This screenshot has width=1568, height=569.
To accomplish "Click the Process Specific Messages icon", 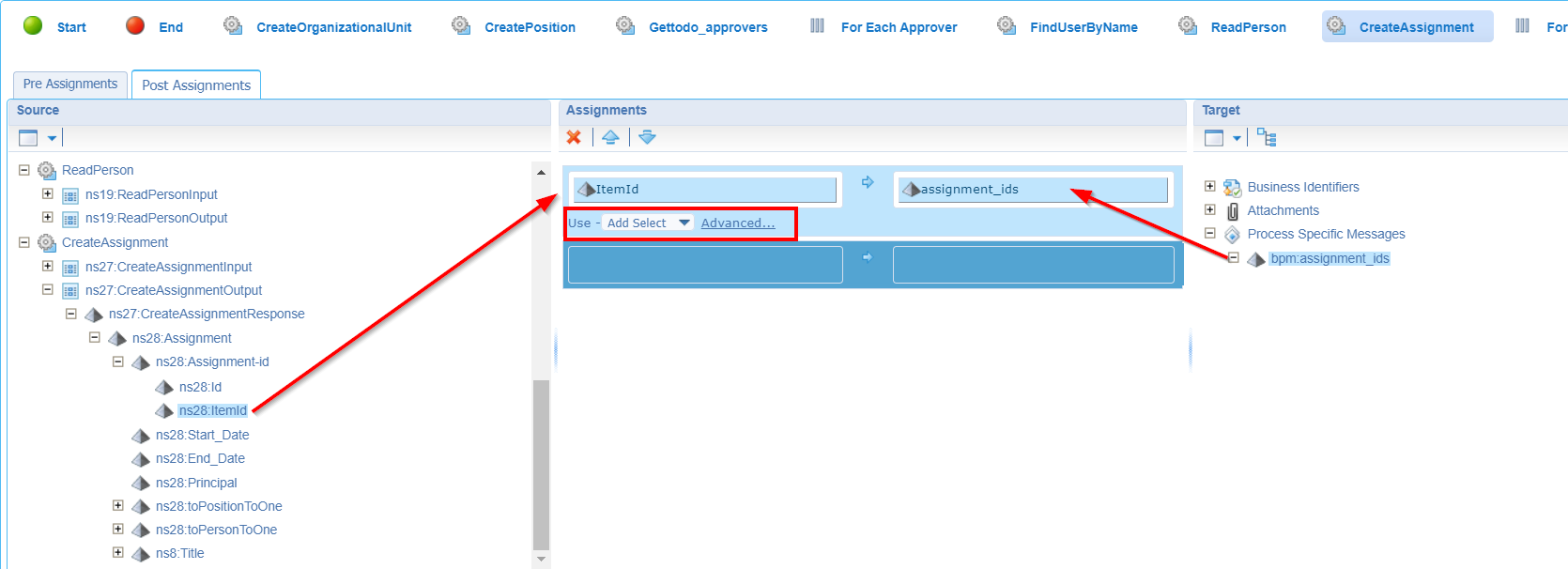I will coord(1233,235).
